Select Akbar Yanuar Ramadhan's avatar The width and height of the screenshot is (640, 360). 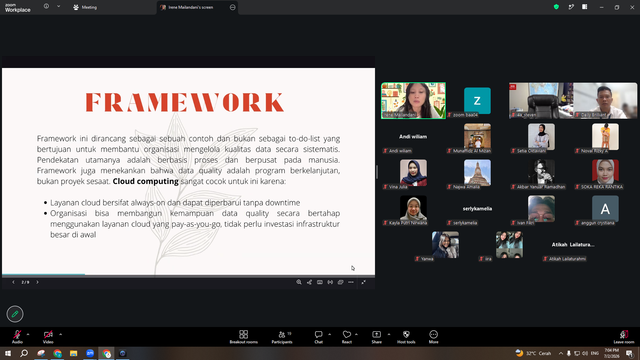[x=541, y=173]
